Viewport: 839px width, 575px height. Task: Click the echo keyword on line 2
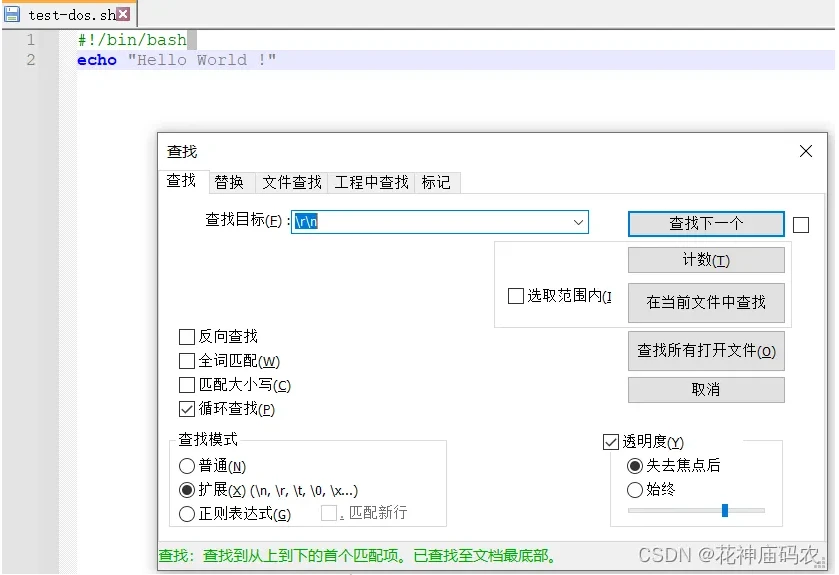click(x=97, y=60)
